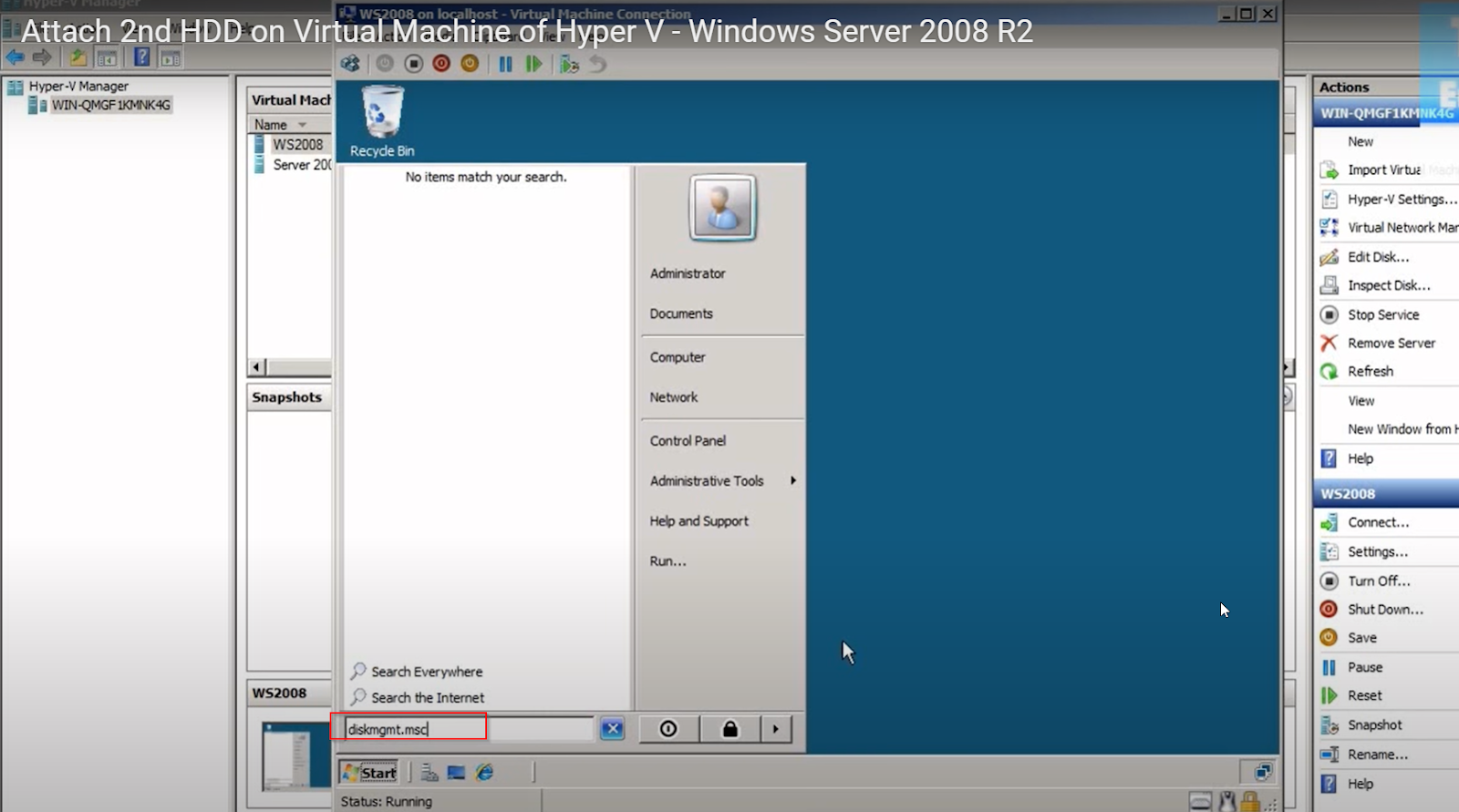
Task: Click the Revert icon in VM toolbar
Action: tap(597, 64)
